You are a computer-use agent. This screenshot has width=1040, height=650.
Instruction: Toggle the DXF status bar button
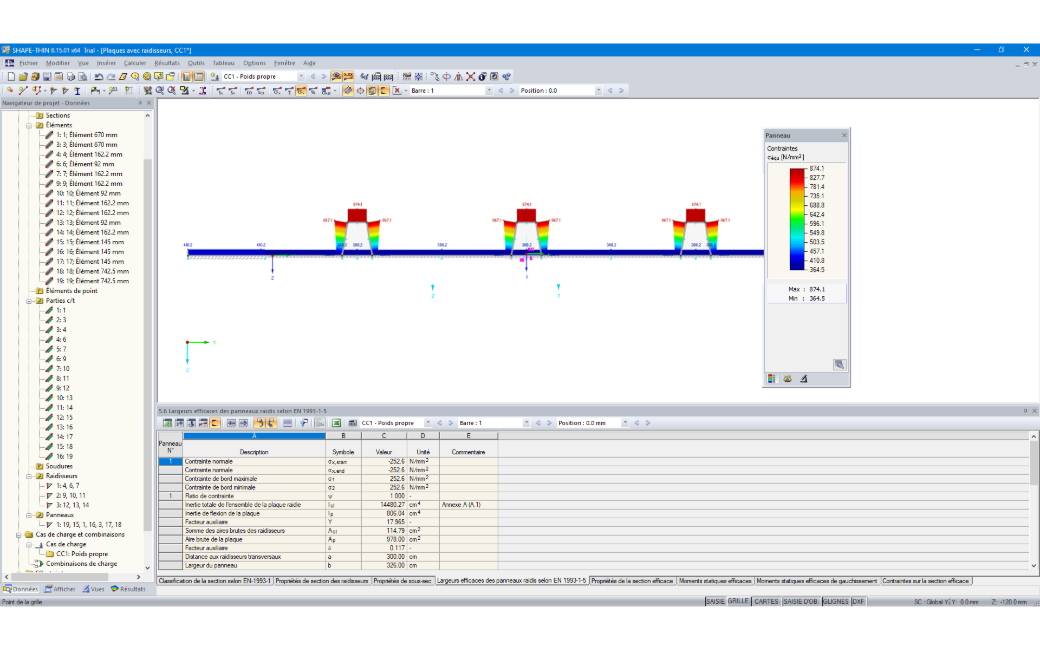click(858, 602)
